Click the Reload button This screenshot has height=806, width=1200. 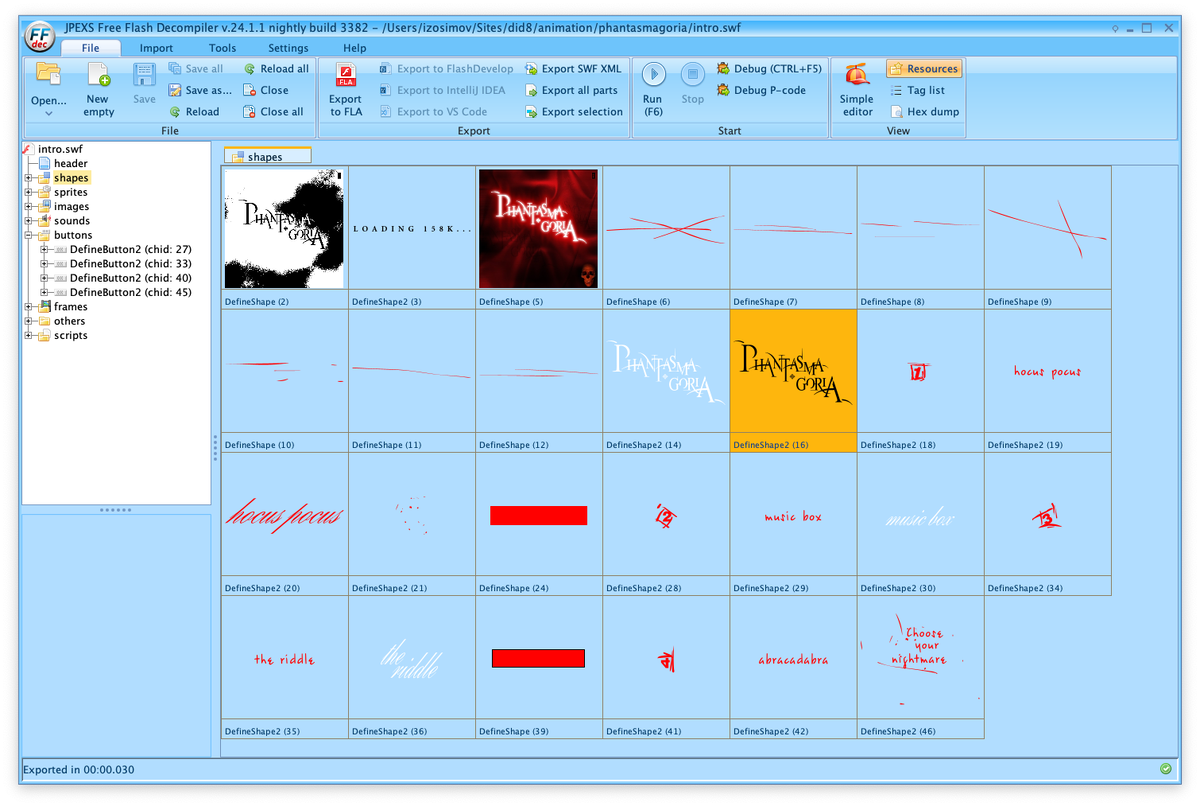[x=194, y=112]
